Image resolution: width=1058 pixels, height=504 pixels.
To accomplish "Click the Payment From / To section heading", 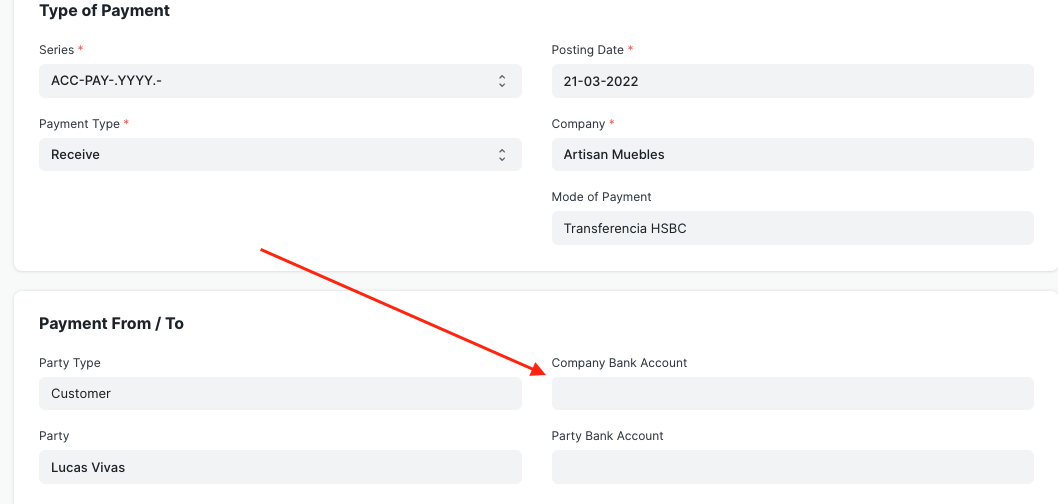I will (111, 324).
